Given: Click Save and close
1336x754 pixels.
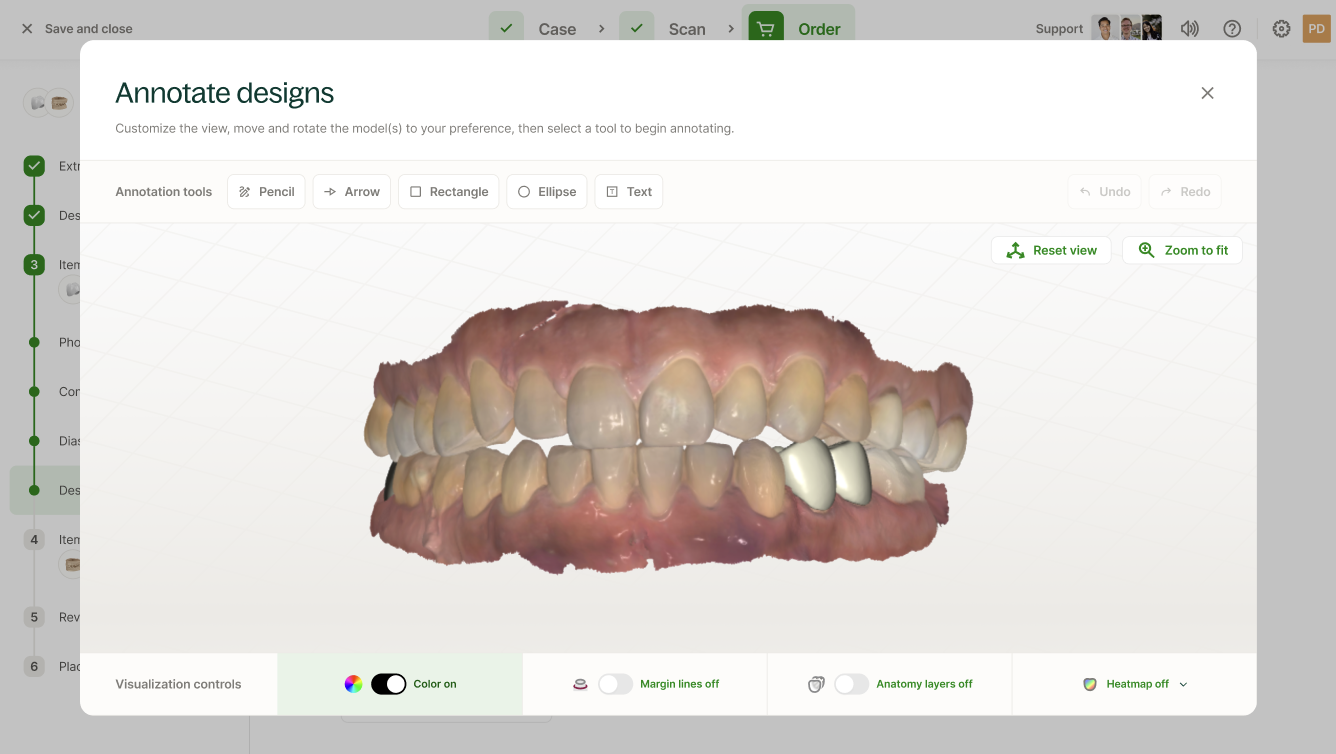Looking at the screenshot, I should pos(77,29).
